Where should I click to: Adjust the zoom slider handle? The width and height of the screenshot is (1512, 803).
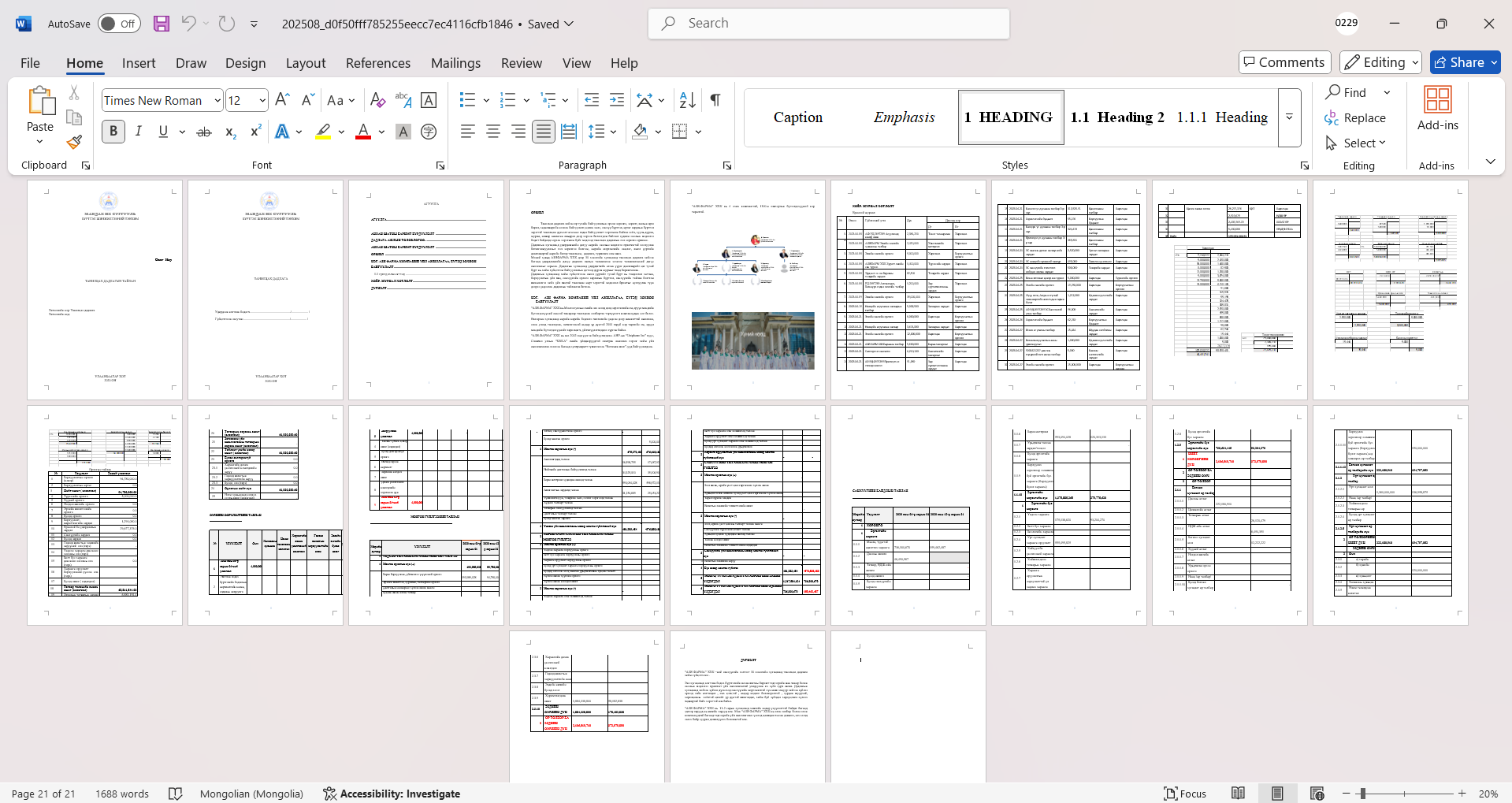click(1362, 794)
